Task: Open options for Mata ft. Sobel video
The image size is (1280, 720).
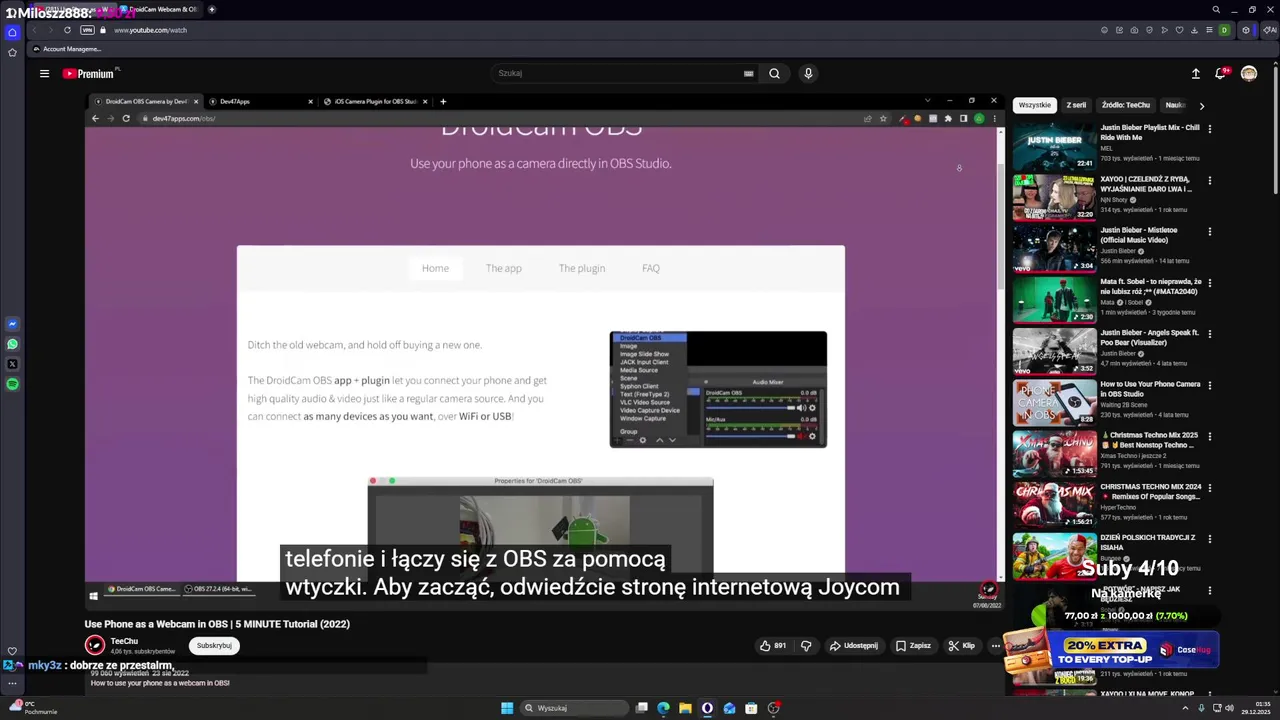Action: pyautogui.click(x=1209, y=283)
